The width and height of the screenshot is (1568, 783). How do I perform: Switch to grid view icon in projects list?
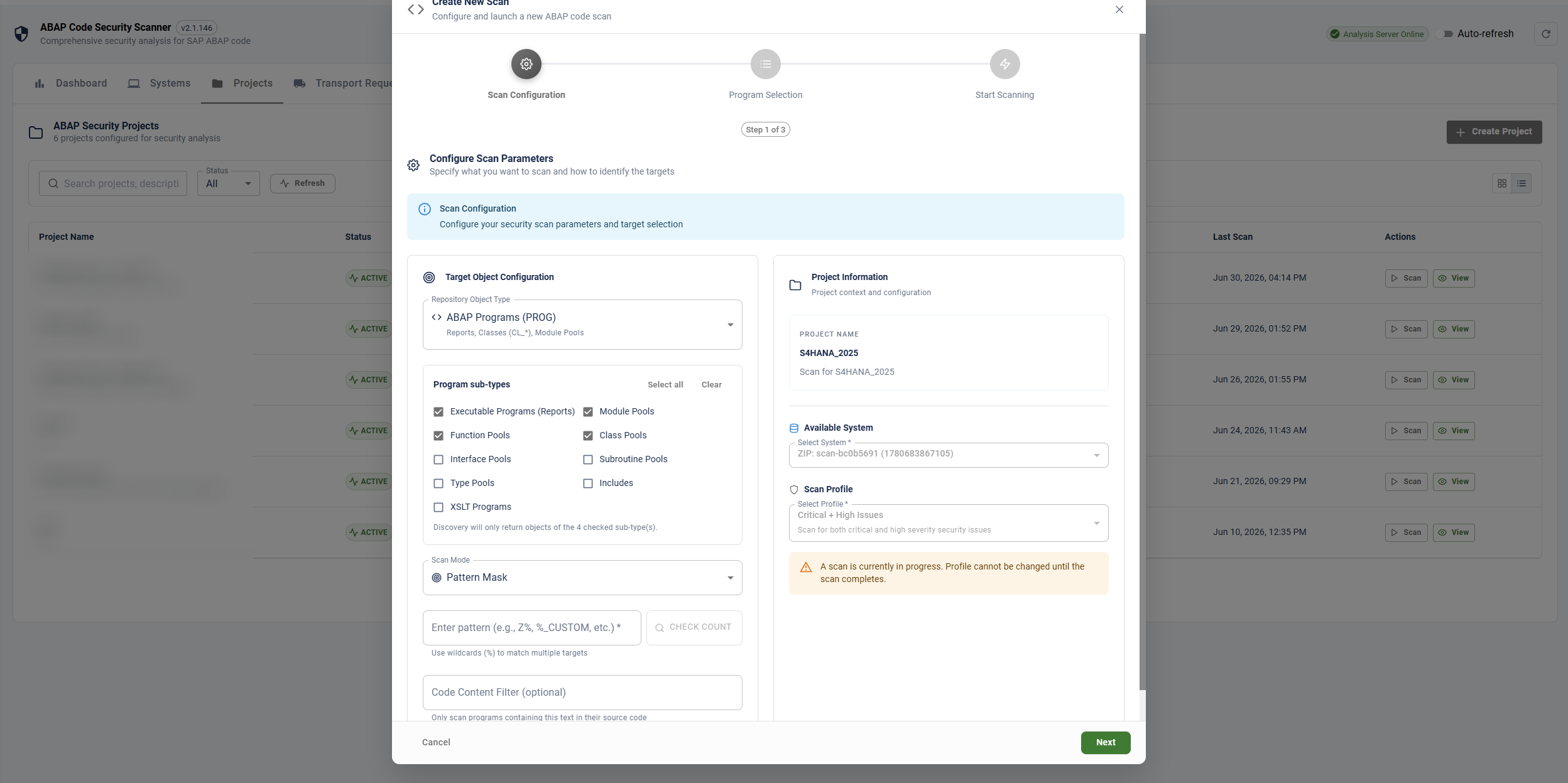1501,183
